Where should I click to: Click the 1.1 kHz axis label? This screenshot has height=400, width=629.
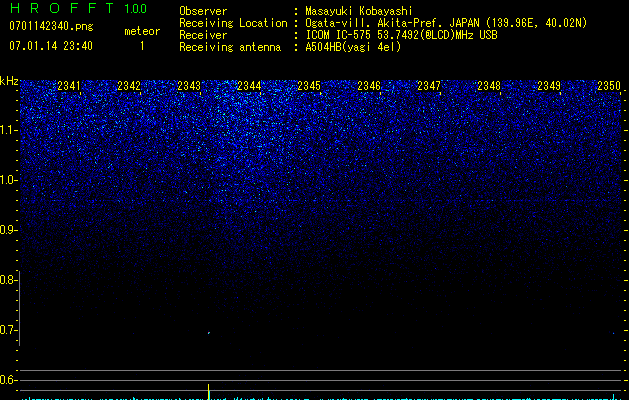(x=8, y=131)
